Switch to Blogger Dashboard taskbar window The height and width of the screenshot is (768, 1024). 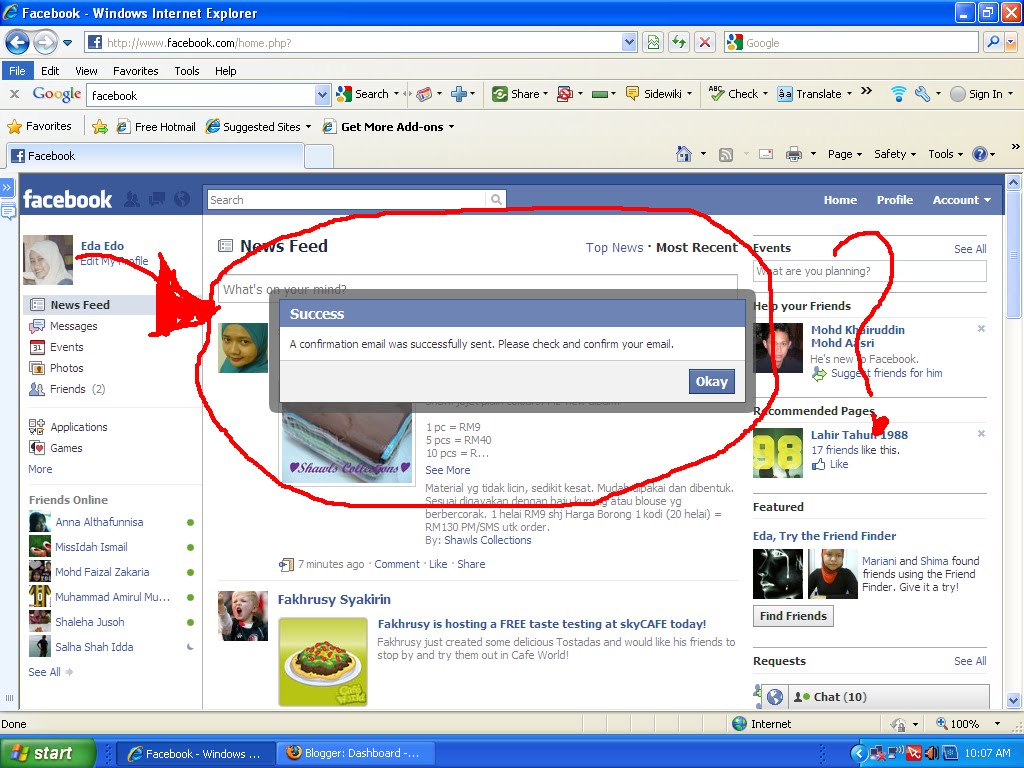point(355,753)
